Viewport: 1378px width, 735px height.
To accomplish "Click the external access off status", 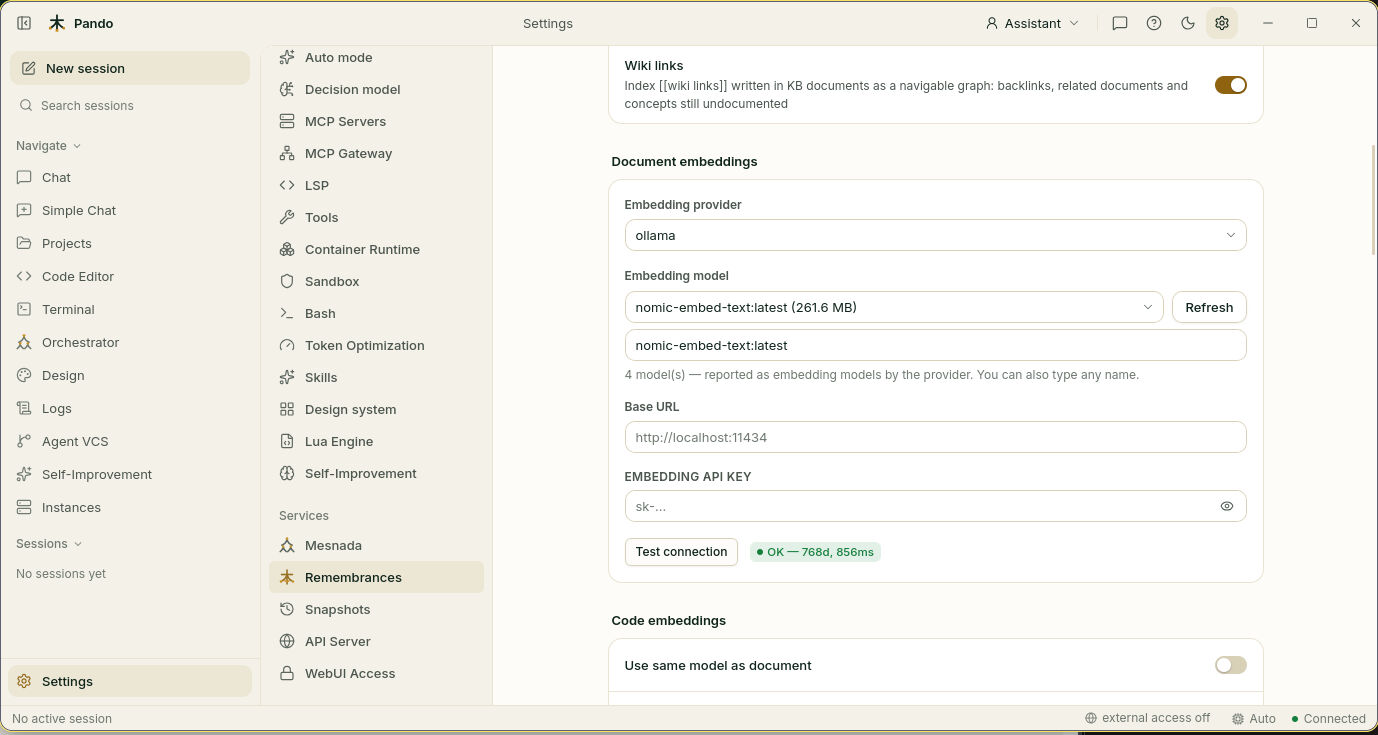I will 1147,718.
